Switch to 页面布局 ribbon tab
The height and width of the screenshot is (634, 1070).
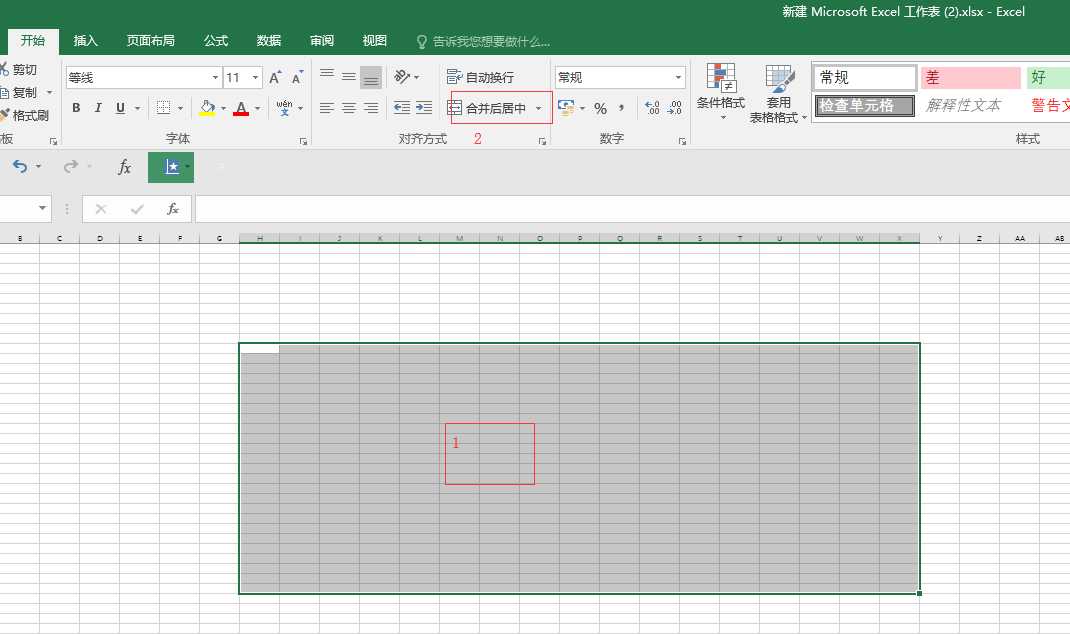[x=150, y=41]
